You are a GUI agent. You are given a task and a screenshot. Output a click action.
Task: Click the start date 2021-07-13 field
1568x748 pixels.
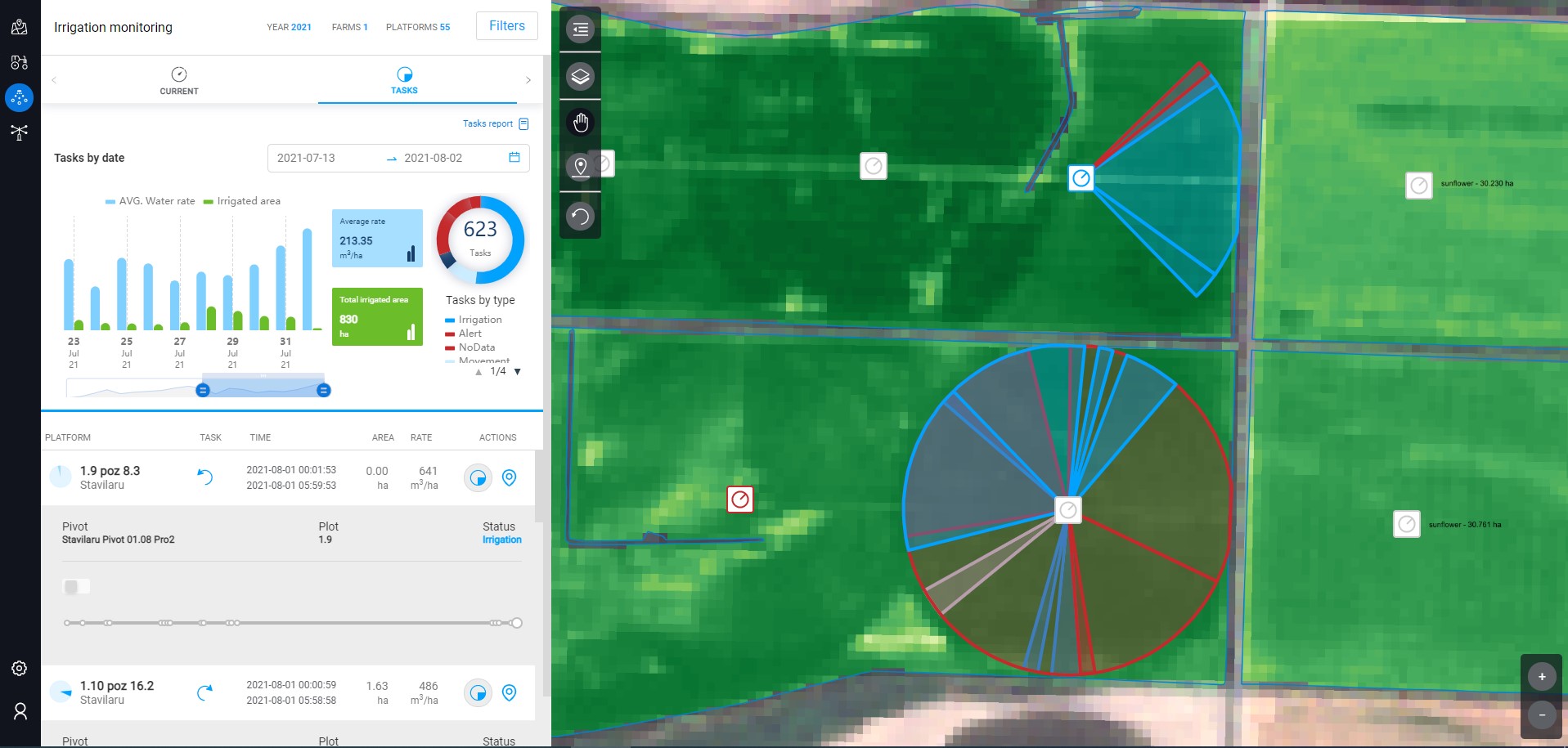(306, 158)
